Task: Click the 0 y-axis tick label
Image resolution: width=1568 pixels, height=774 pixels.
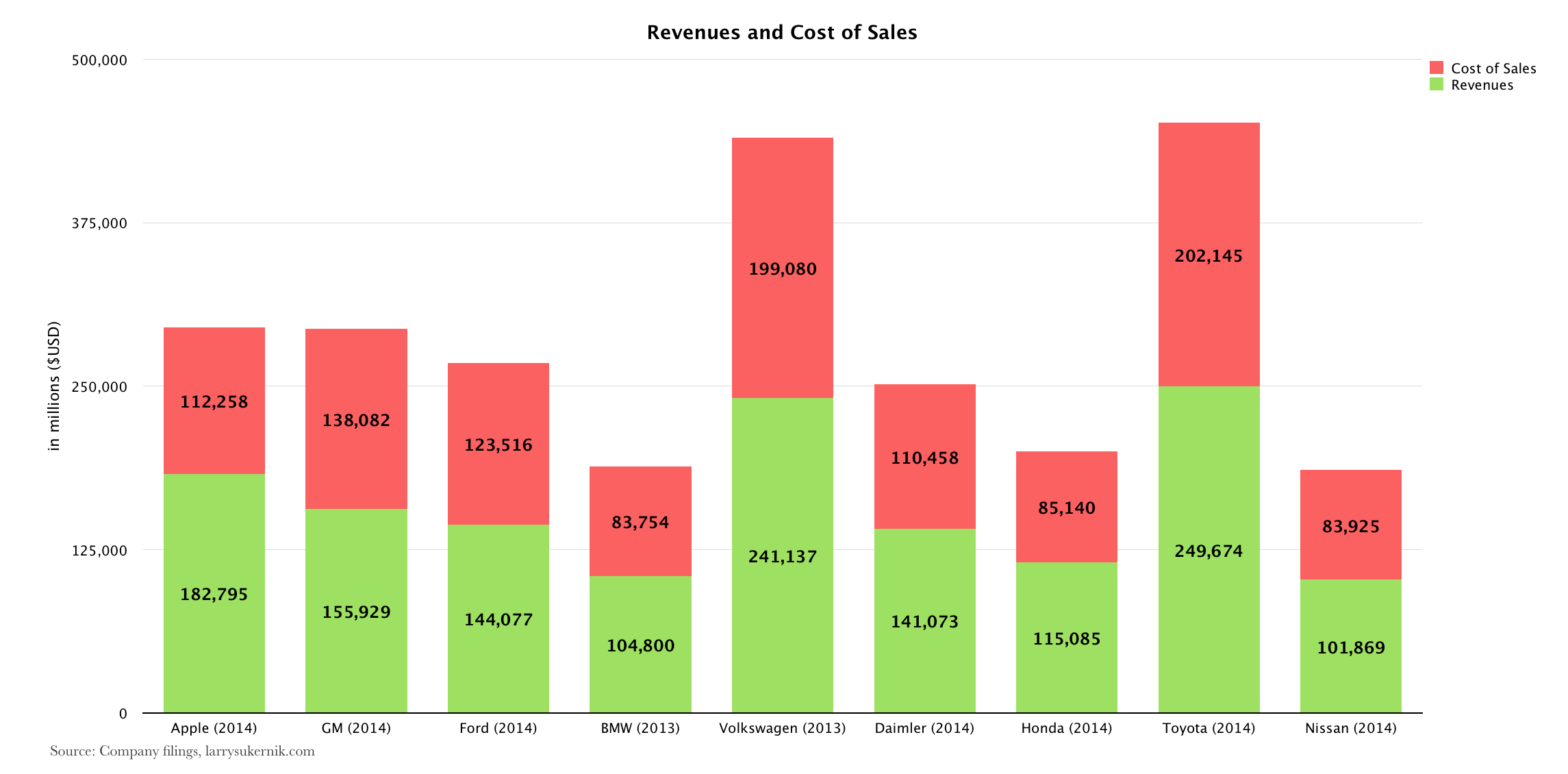Action: pyautogui.click(x=123, y=714)
